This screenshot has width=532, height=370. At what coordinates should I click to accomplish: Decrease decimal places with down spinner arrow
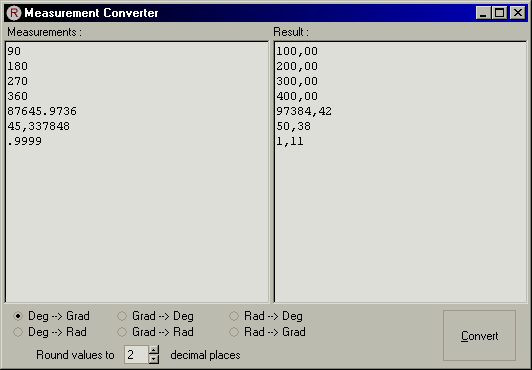click(154, 359)
